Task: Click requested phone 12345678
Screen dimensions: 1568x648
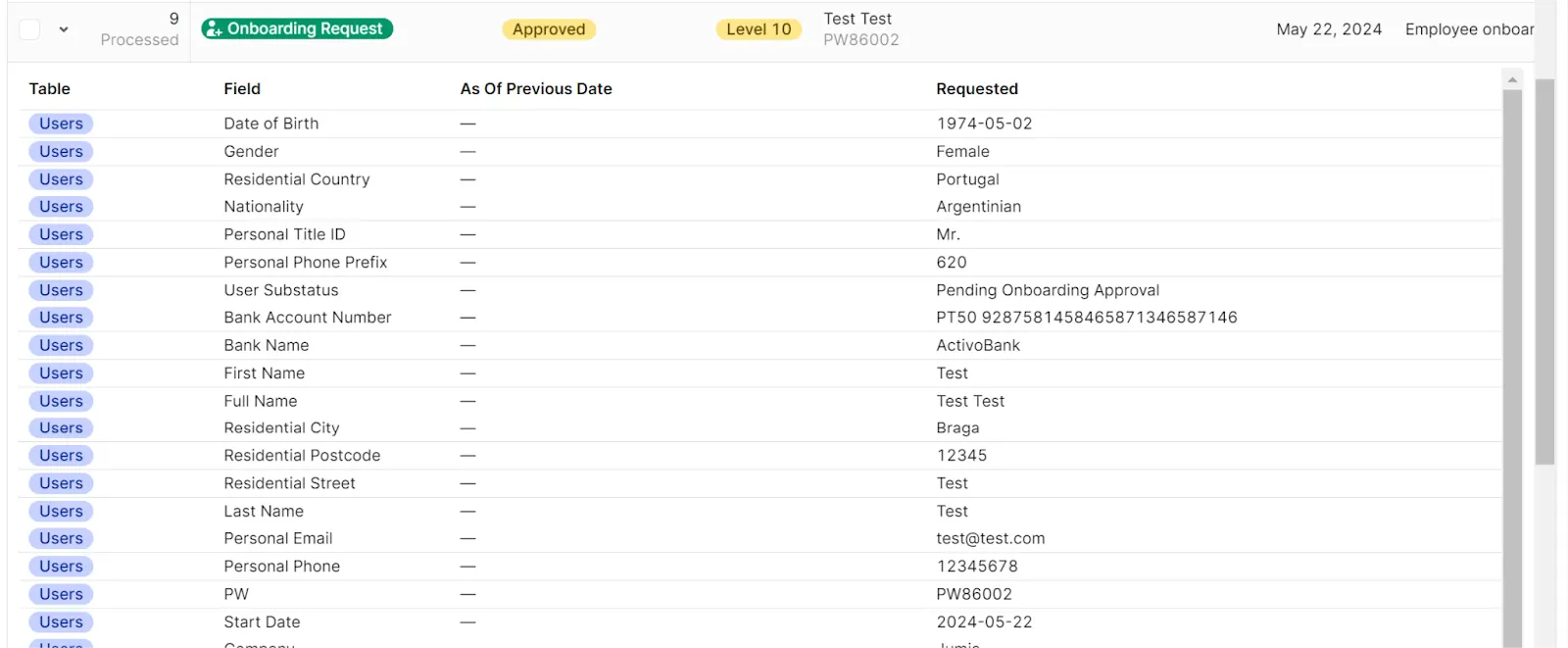Action: 977,567
